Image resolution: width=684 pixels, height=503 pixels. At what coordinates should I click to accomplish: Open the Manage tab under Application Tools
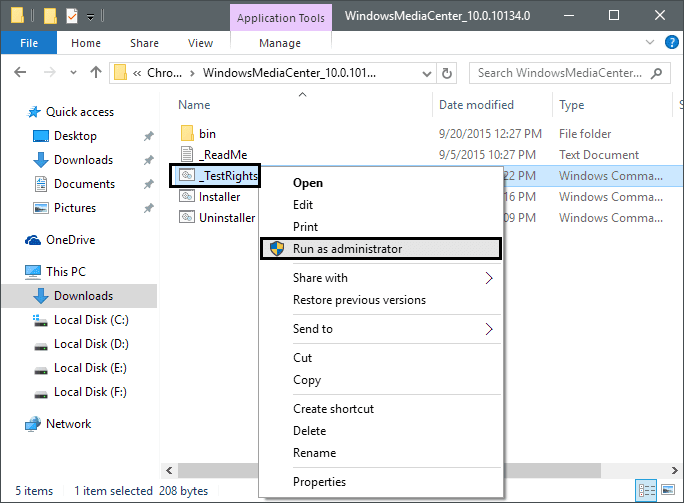(280, 43)
